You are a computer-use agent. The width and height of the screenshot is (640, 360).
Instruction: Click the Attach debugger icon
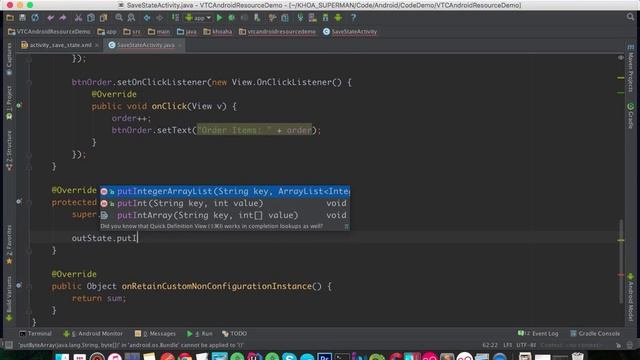coord(257,18)
